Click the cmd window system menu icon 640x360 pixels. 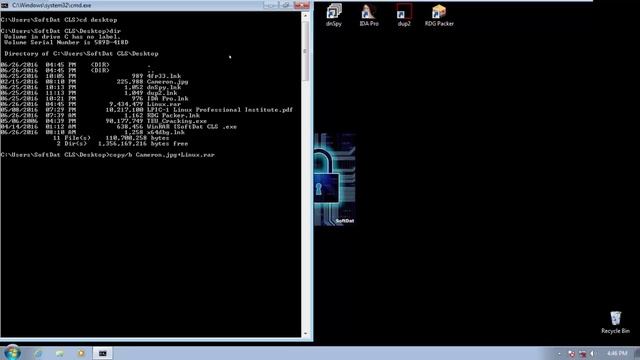click(x=4, y=5)
